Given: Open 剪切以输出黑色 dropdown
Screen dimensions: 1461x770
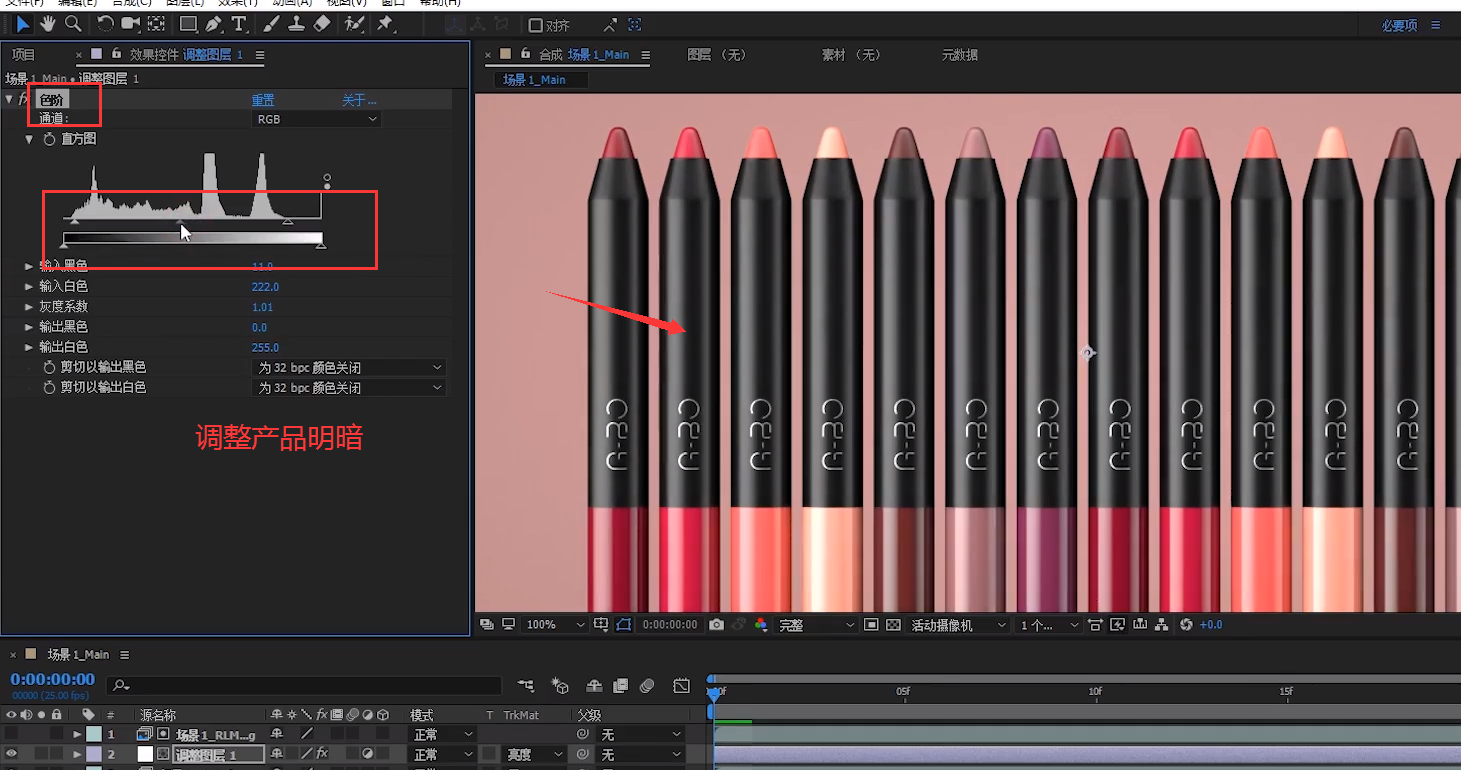Looking at the screenshot, I should click(x=349, y=367).
